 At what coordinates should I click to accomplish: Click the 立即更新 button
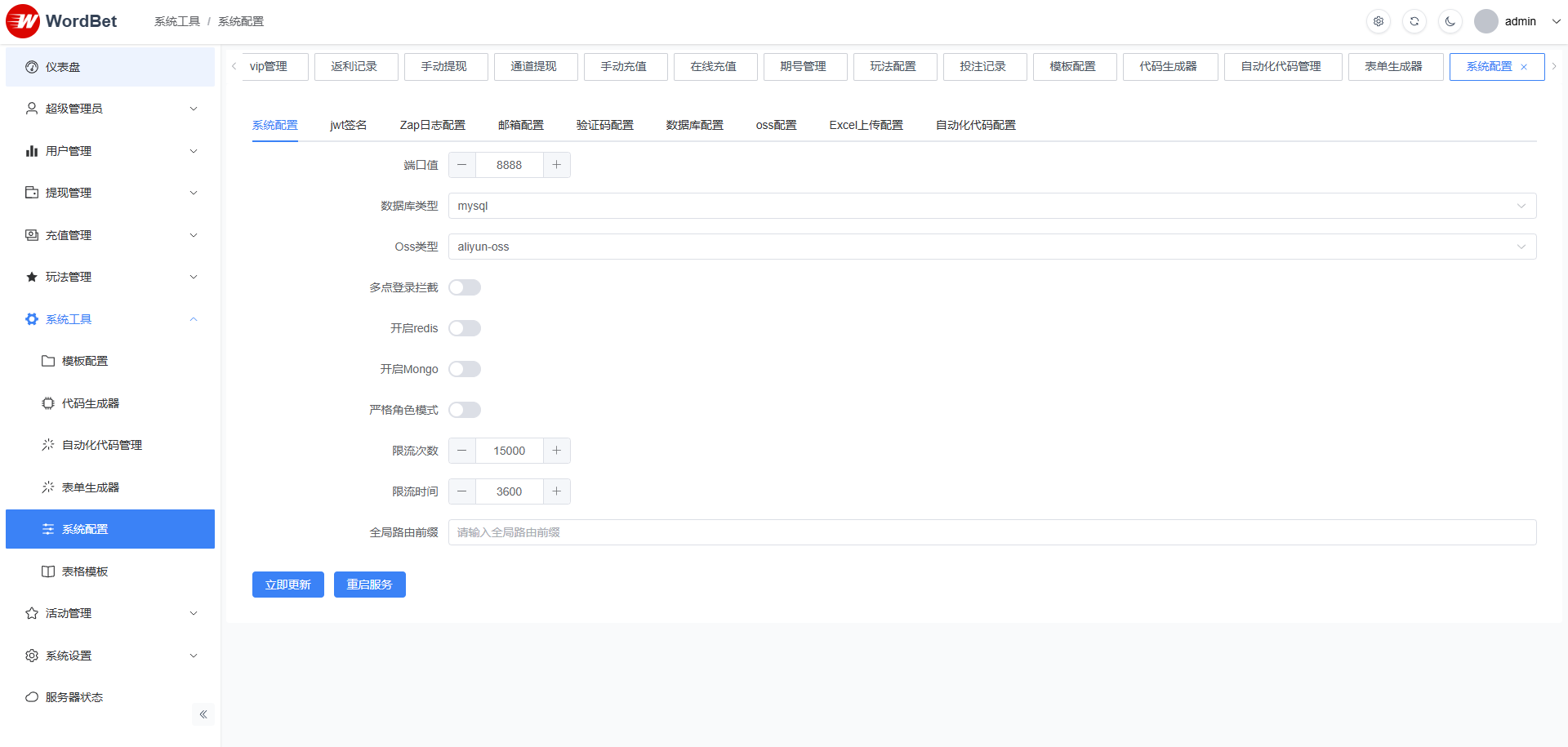287,585
